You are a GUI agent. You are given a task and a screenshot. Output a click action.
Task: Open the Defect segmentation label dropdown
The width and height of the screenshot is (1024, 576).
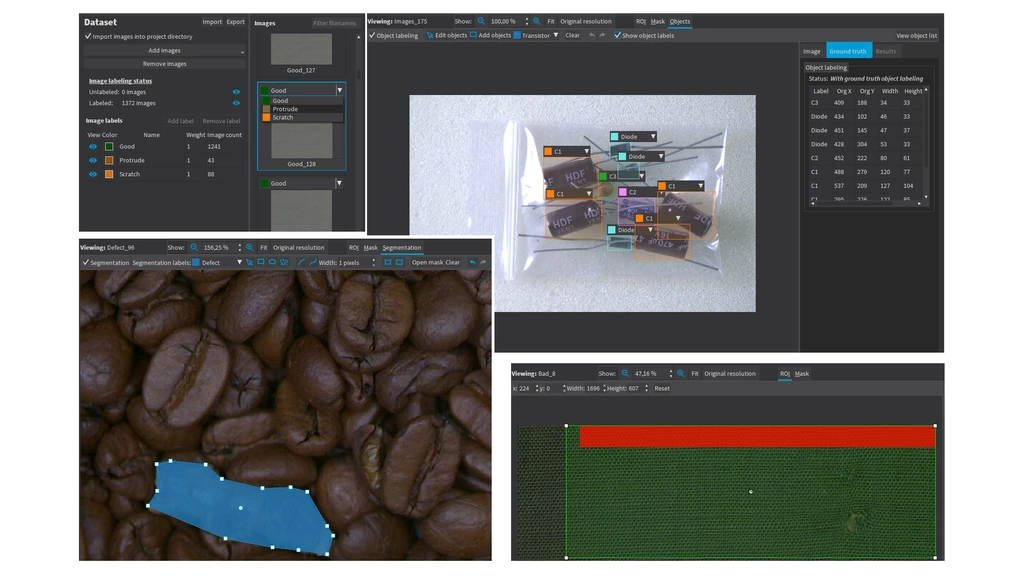[239, 263]
